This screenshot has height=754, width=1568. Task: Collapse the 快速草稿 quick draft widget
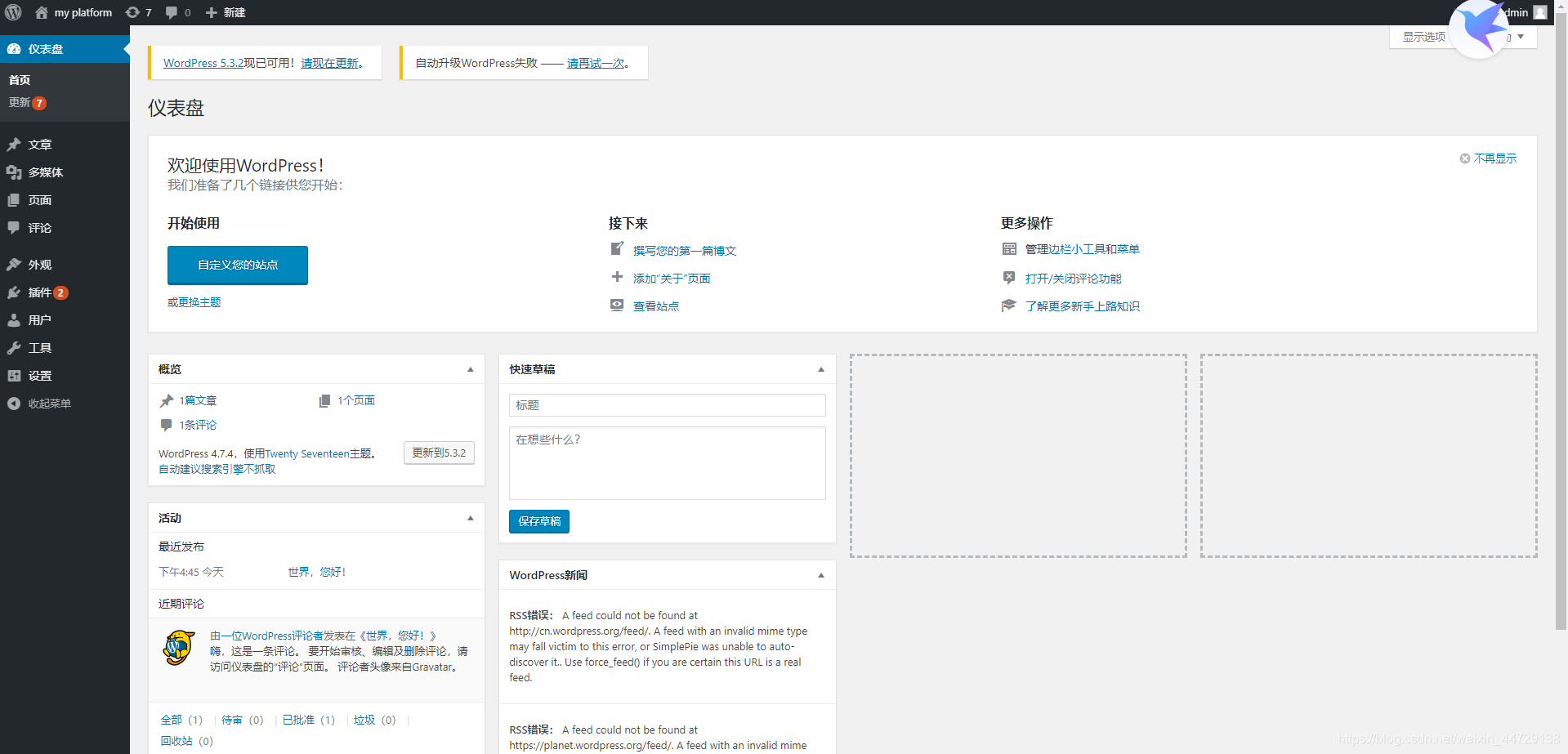pyautogui.click(x=821, y=369)
